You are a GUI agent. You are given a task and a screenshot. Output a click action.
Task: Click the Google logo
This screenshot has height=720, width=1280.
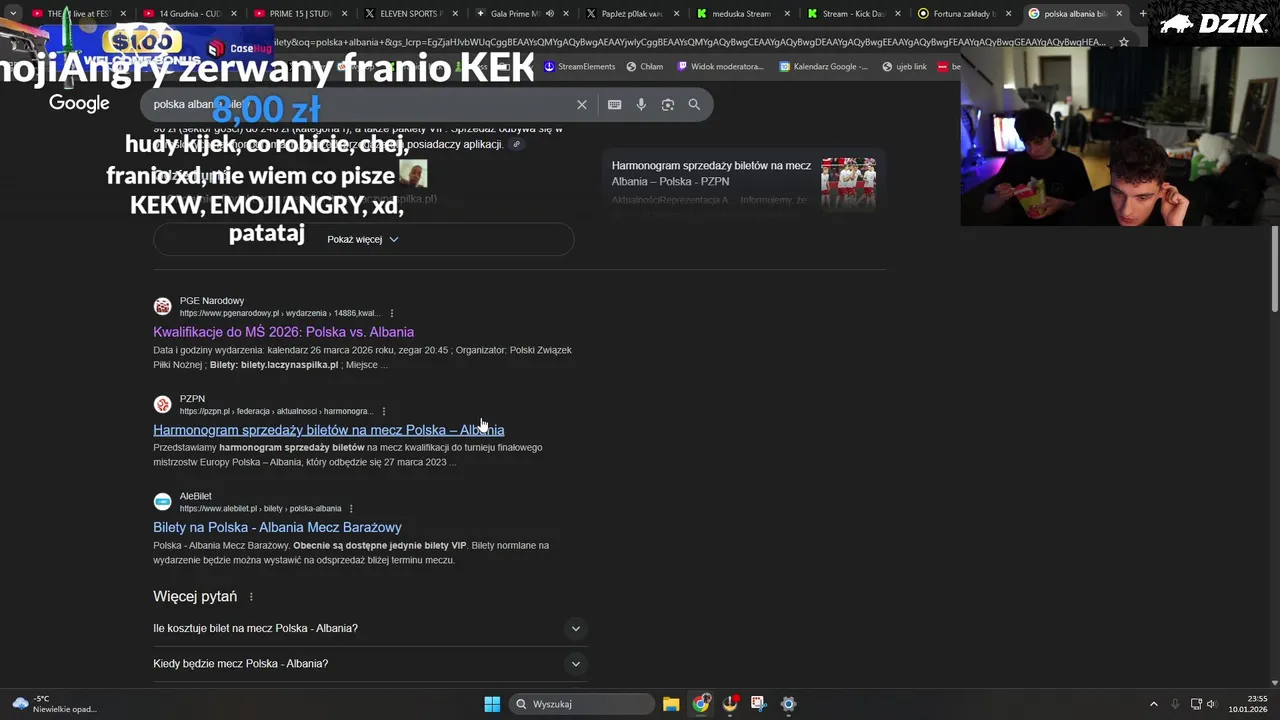79,104
